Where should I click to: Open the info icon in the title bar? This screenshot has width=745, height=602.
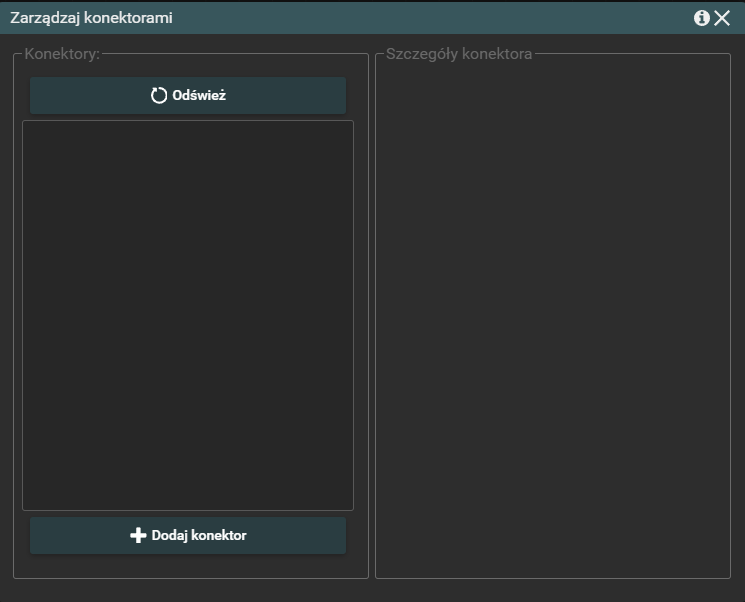pyautogui.click(x=702, y=18)
